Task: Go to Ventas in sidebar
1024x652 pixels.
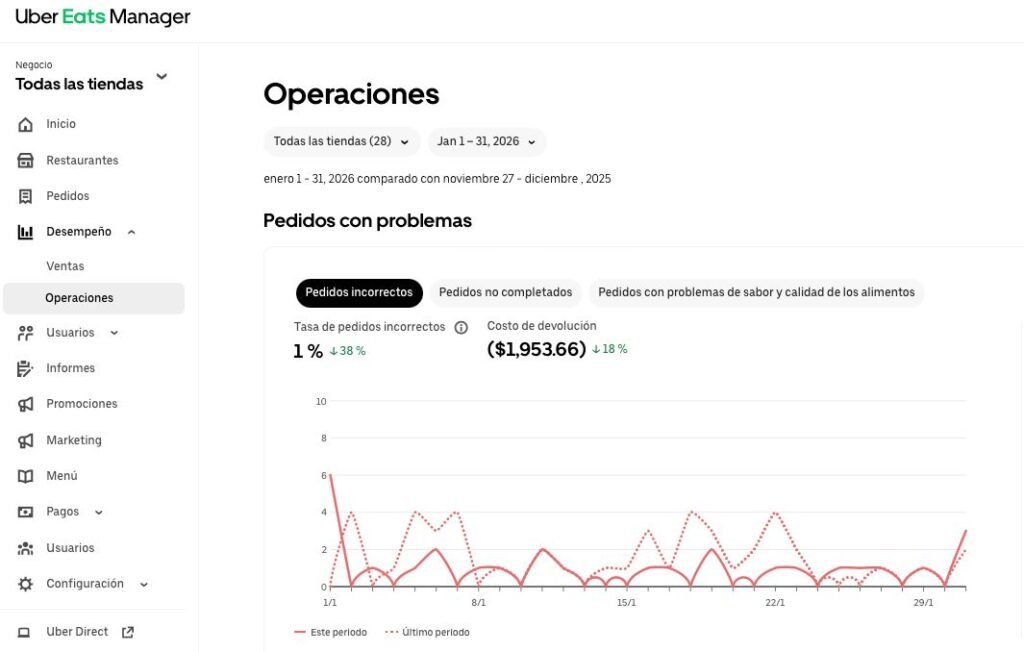Action: click(x=65, y=266)
